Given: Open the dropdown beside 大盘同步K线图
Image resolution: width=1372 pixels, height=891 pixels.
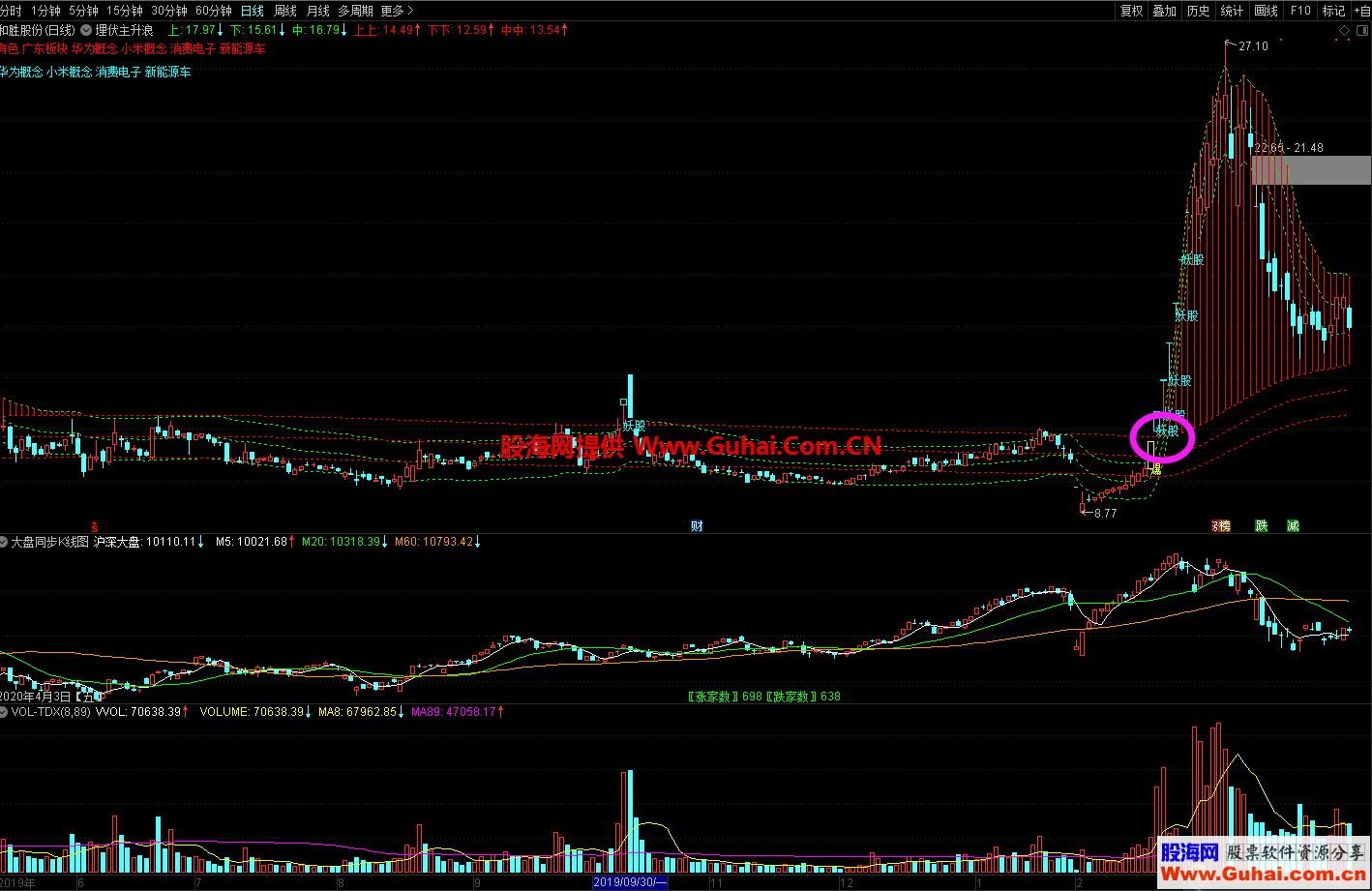Looking at the screenshot, I should point(5,542).
